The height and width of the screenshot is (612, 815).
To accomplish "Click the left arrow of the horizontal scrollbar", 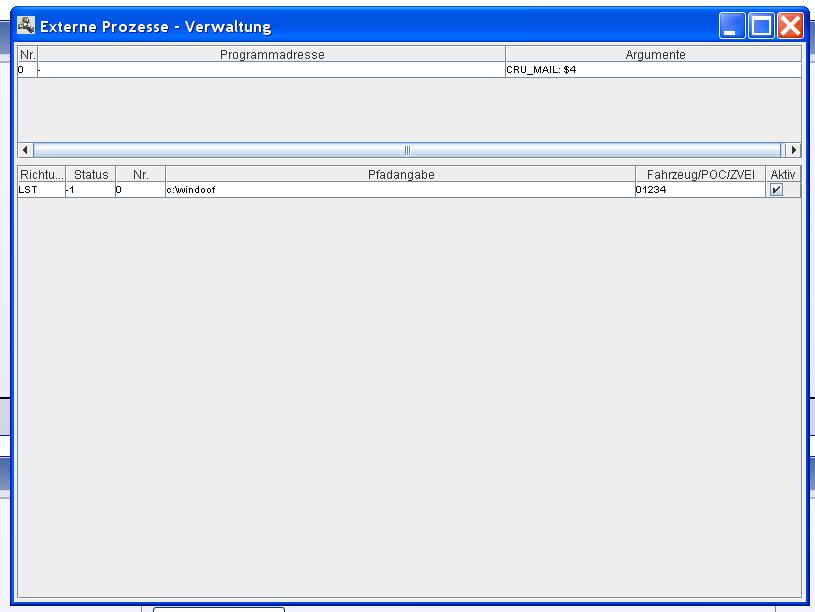I will pyautogui.click(x=25, y=150).
